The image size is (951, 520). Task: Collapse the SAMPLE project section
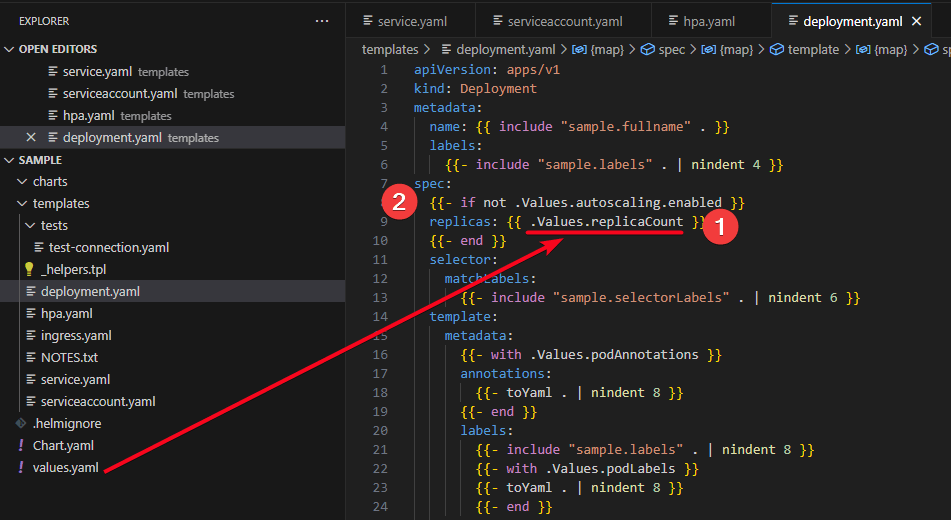click(9, 160)
